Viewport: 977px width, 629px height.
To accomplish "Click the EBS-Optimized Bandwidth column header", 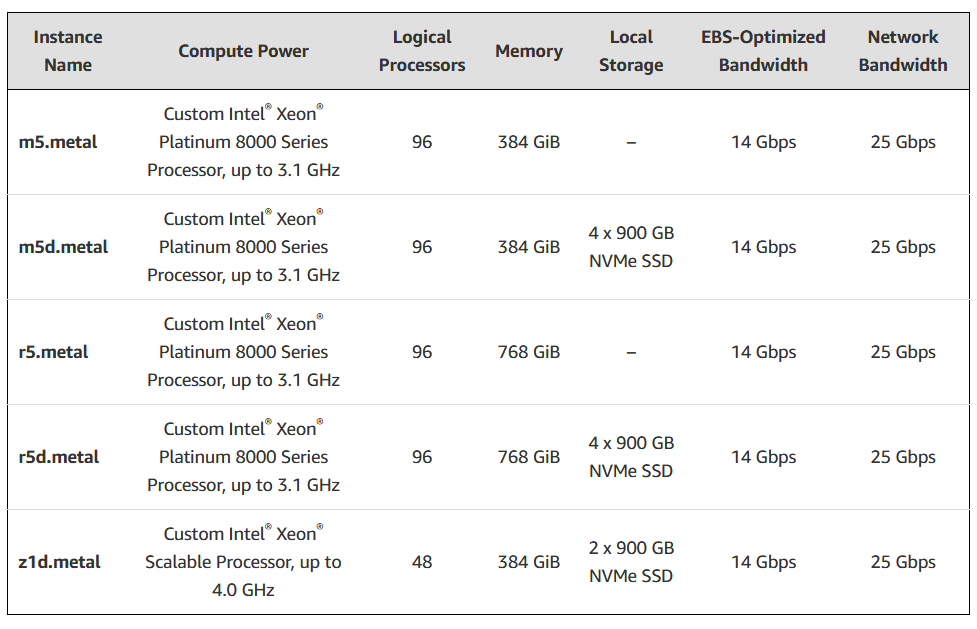I will (763, 51).
